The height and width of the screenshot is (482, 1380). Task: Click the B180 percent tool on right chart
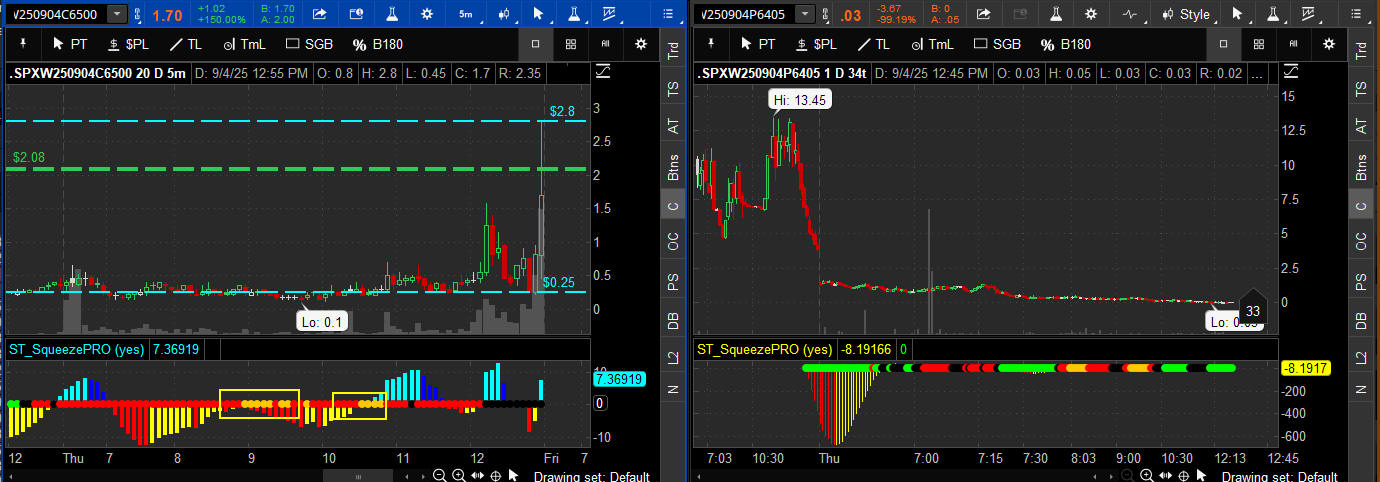click(1065, 44)
